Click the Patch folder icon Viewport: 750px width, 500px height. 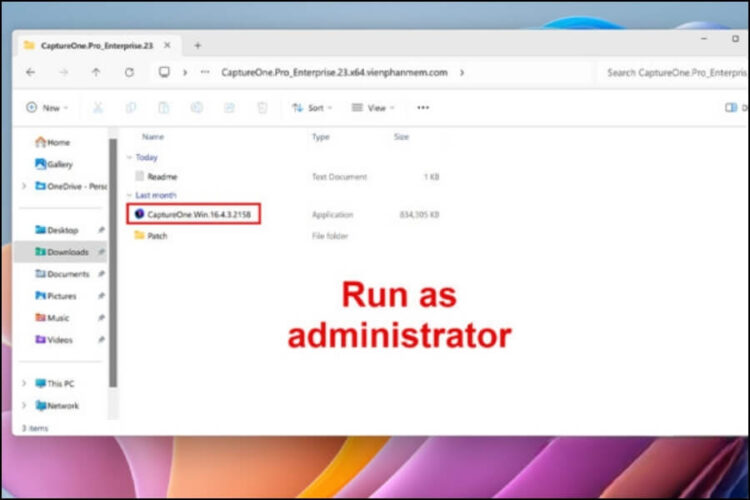(x=139, y=235)
